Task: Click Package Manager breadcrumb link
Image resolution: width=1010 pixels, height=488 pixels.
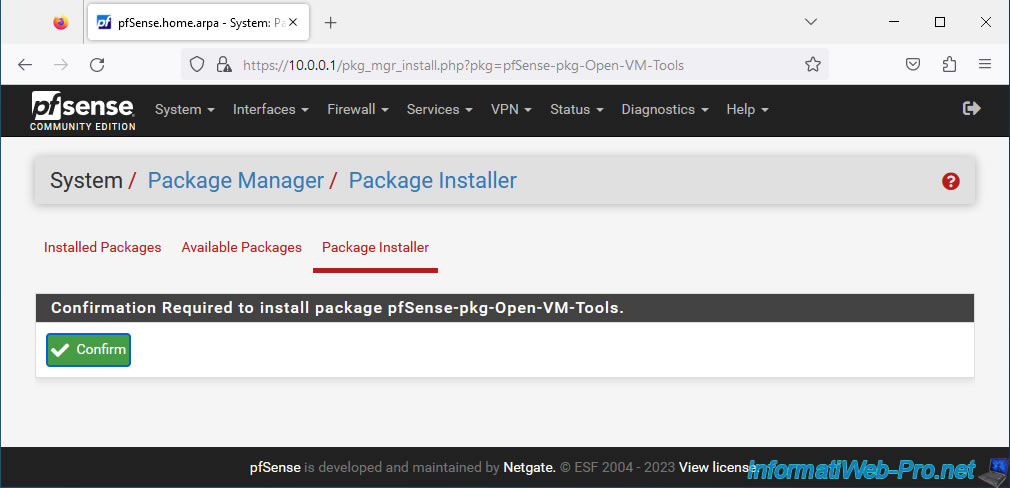Action: click(x=236, y=181)
